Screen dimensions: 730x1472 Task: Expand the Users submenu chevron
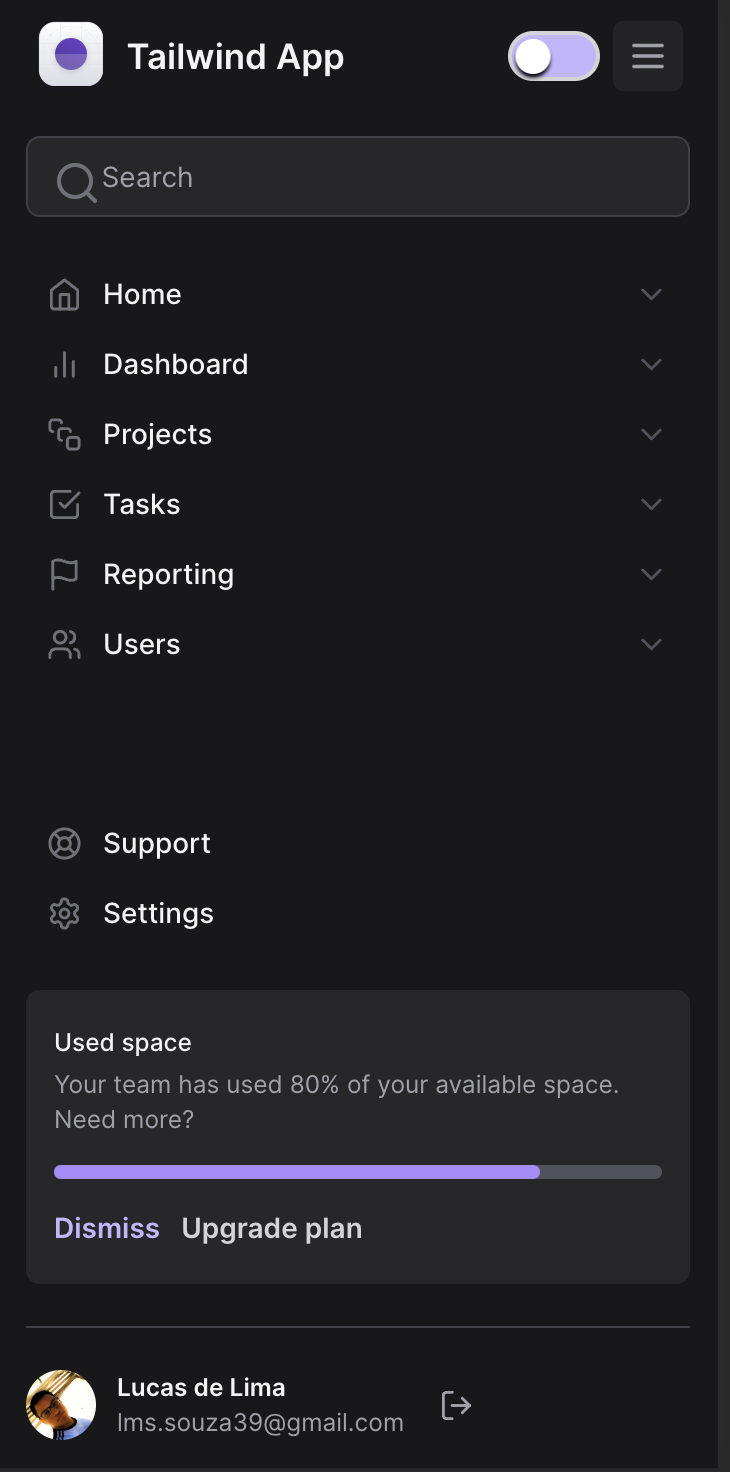(x=651, y=645)
